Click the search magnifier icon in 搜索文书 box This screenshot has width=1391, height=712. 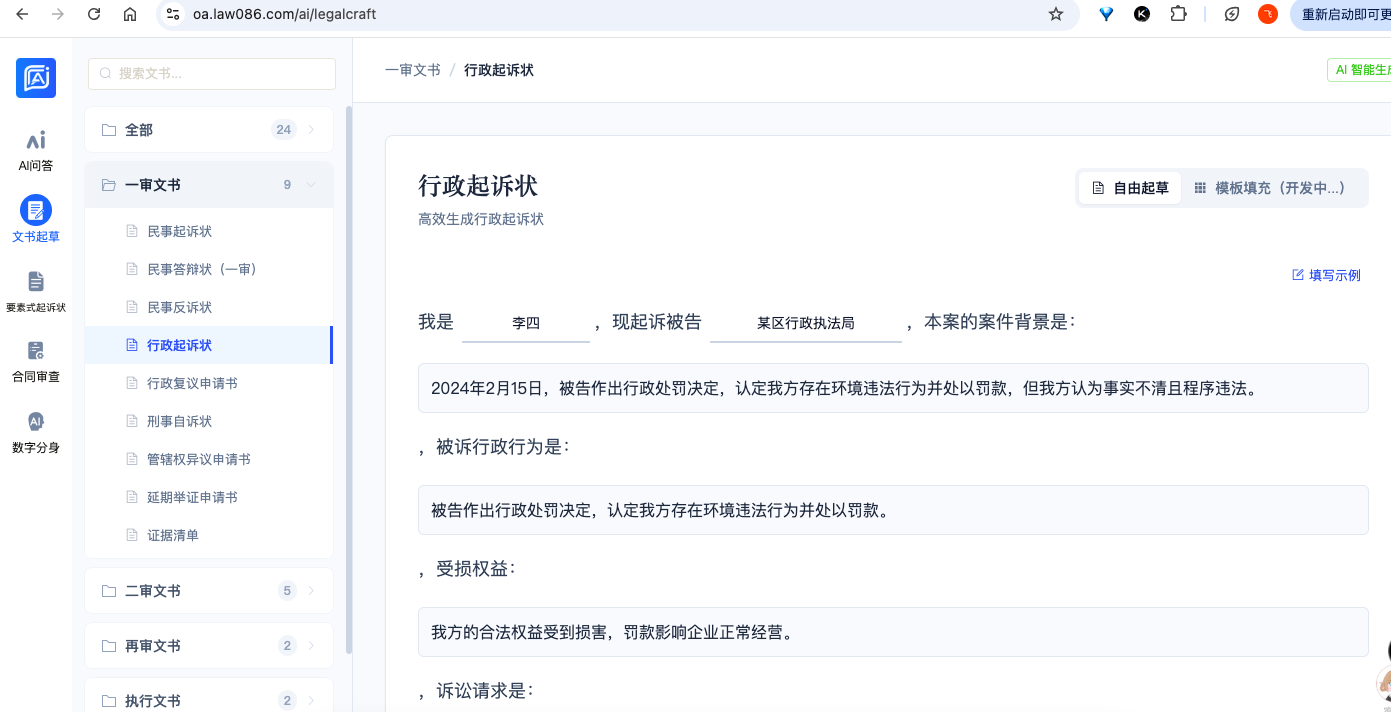pyautogui.click(x=106, y=73)
